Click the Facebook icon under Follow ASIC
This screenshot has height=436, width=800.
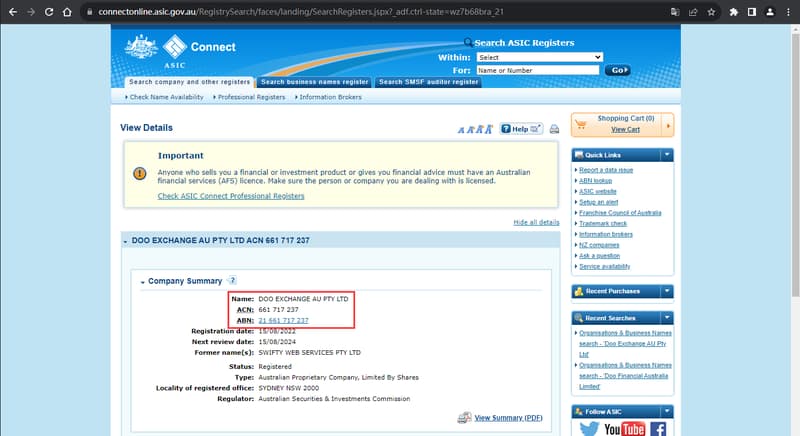(x=658, y=428)
